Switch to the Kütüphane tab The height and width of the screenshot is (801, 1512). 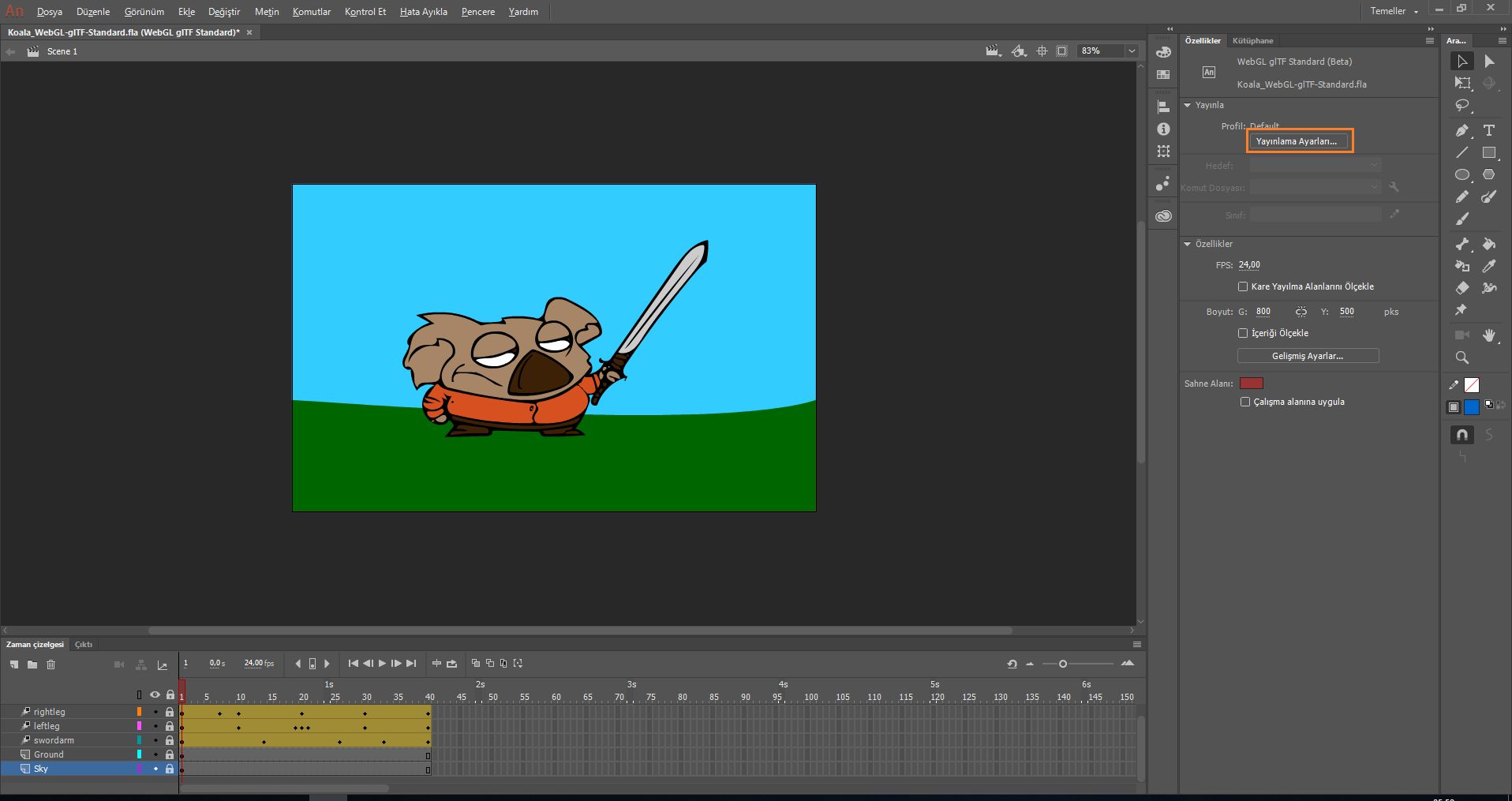[x=1252, y=41]
